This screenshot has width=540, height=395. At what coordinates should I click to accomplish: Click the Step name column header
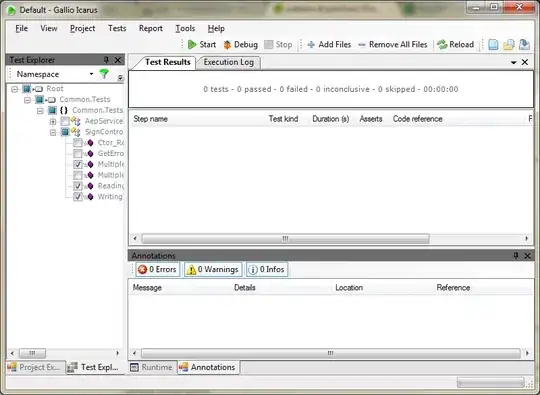tap(198, 119)
